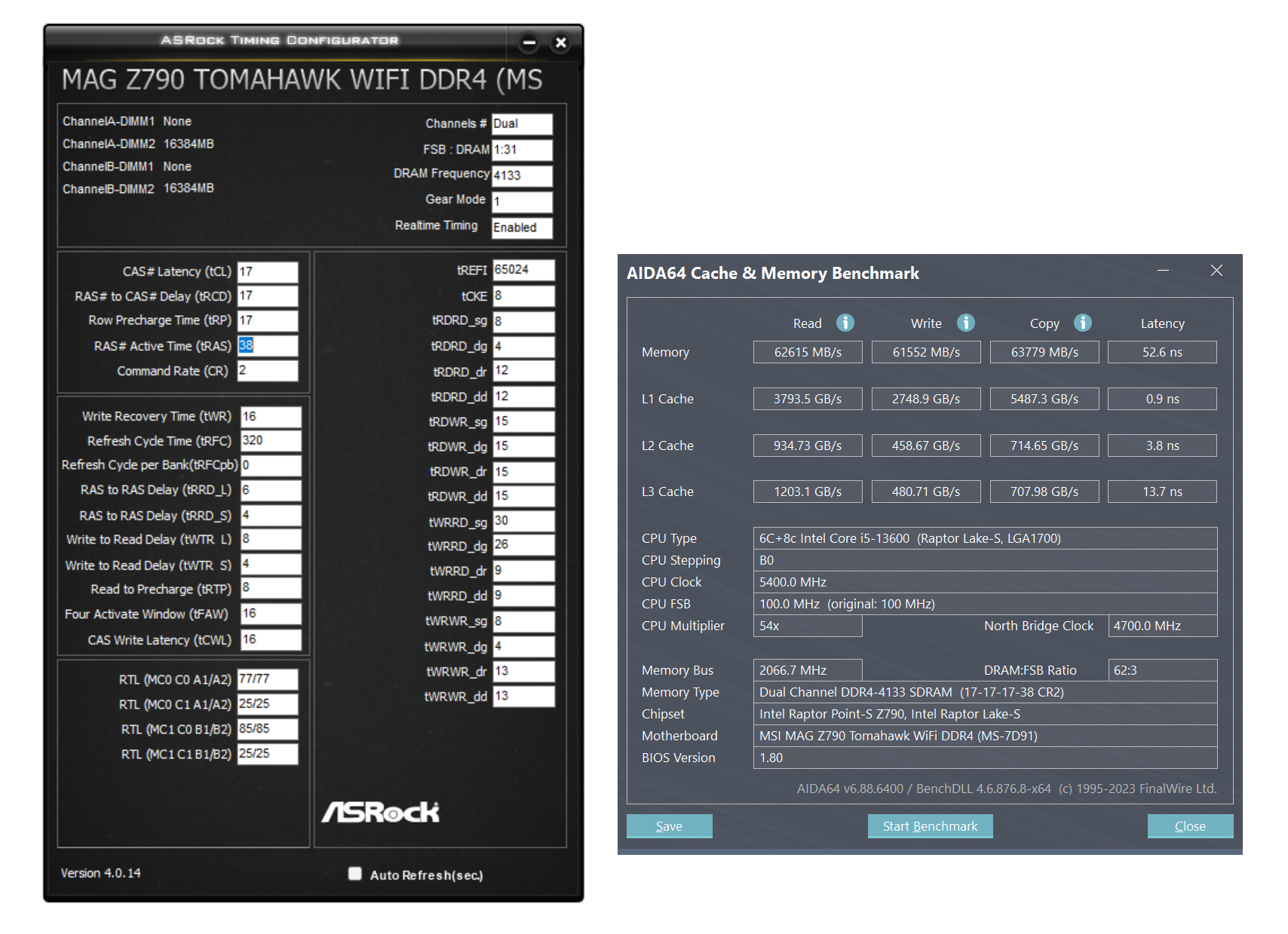Select the CAS Write Latency (tCWL) field
Image resolution: width=1288 pixels, height=934 pixels.
(271, 639)
